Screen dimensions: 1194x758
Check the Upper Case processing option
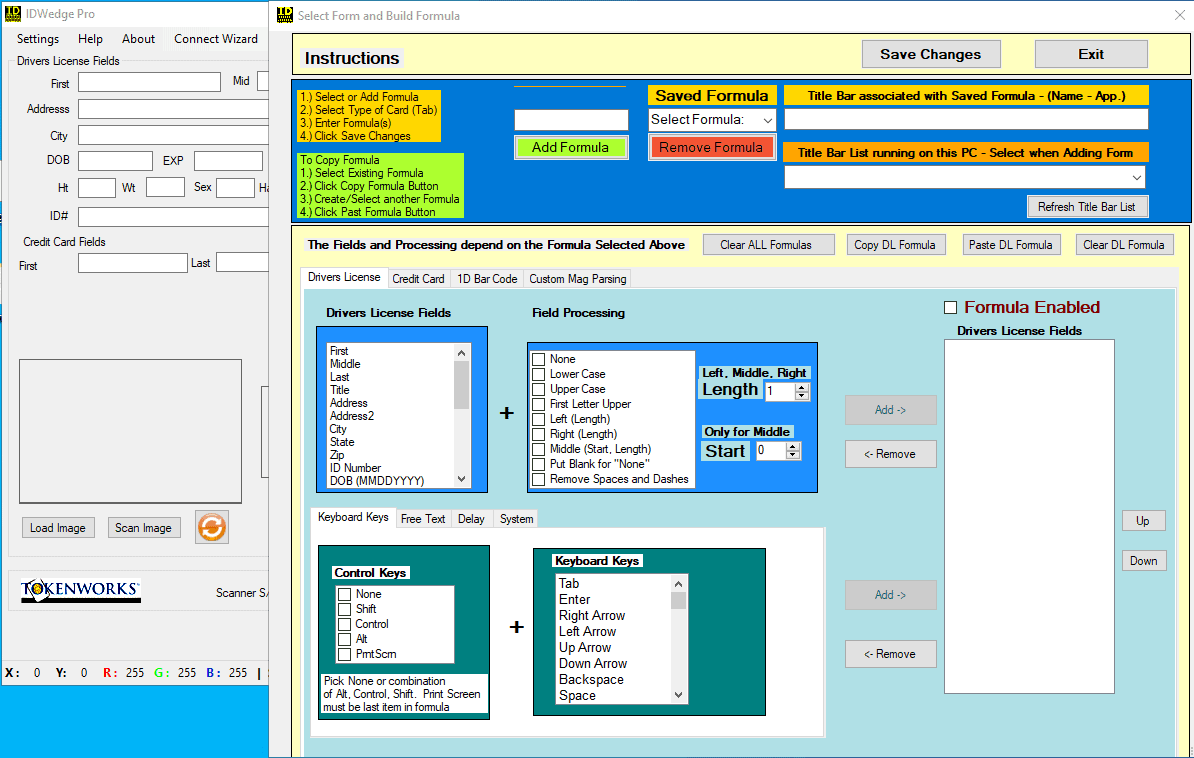coord(538,389)
